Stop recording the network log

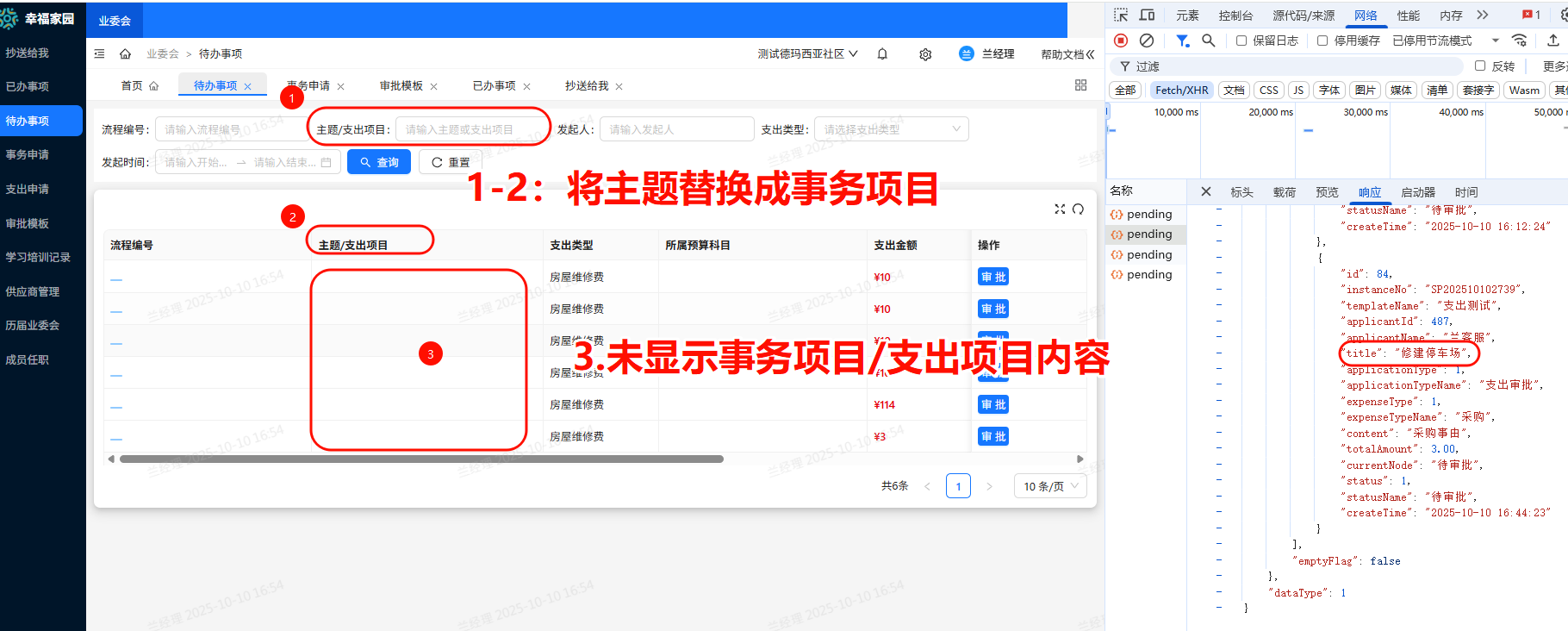1121,41
